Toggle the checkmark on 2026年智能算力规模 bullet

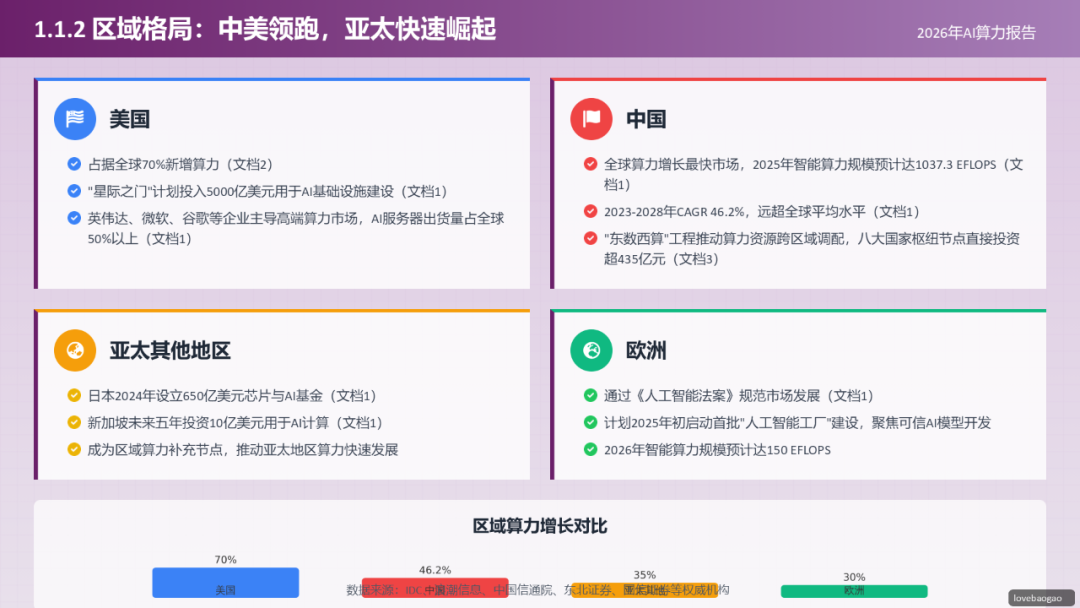pyautogui.click(x=589, y=450)
